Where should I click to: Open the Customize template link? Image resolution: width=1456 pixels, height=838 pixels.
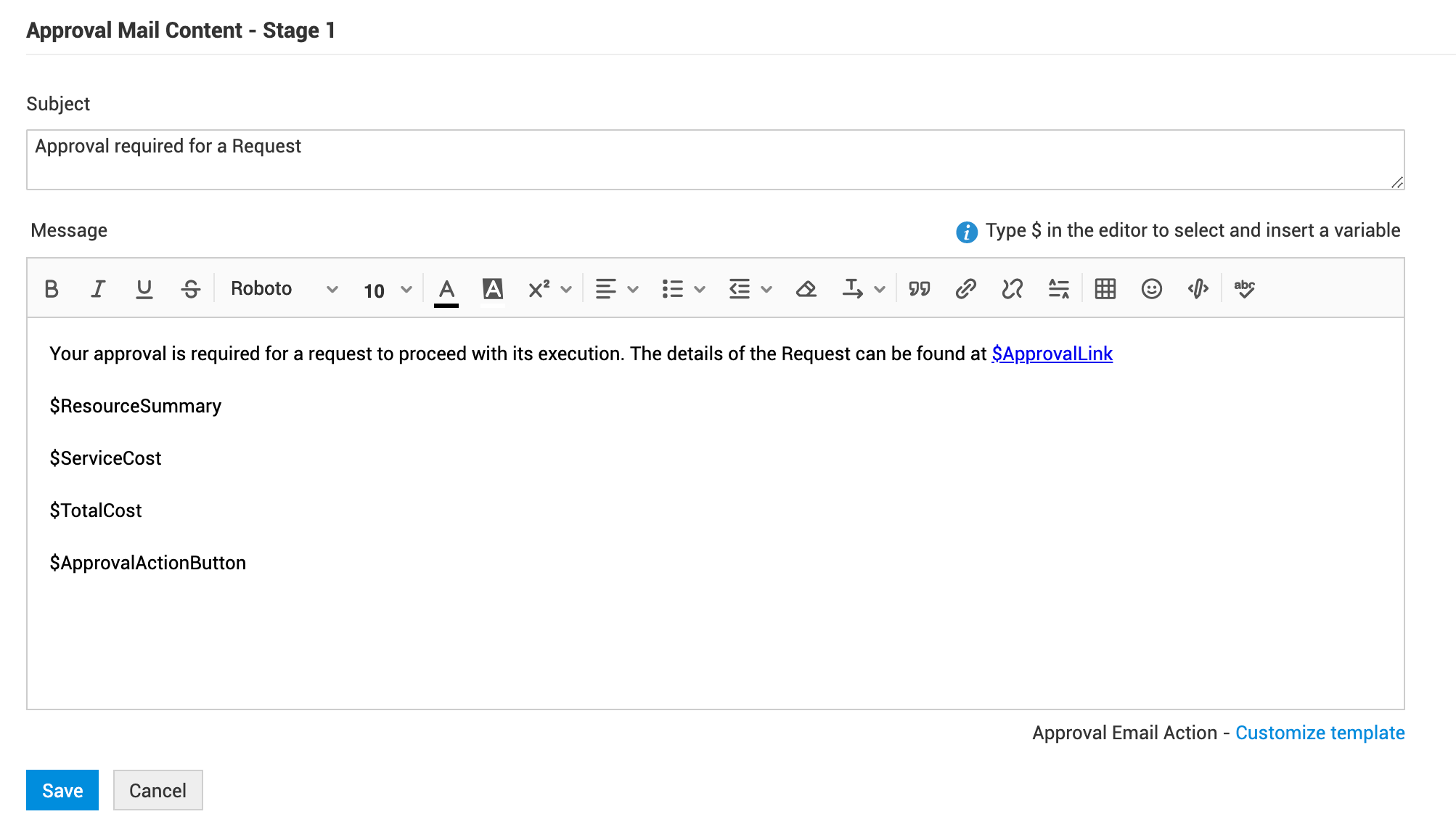[x=1320, y=733]
